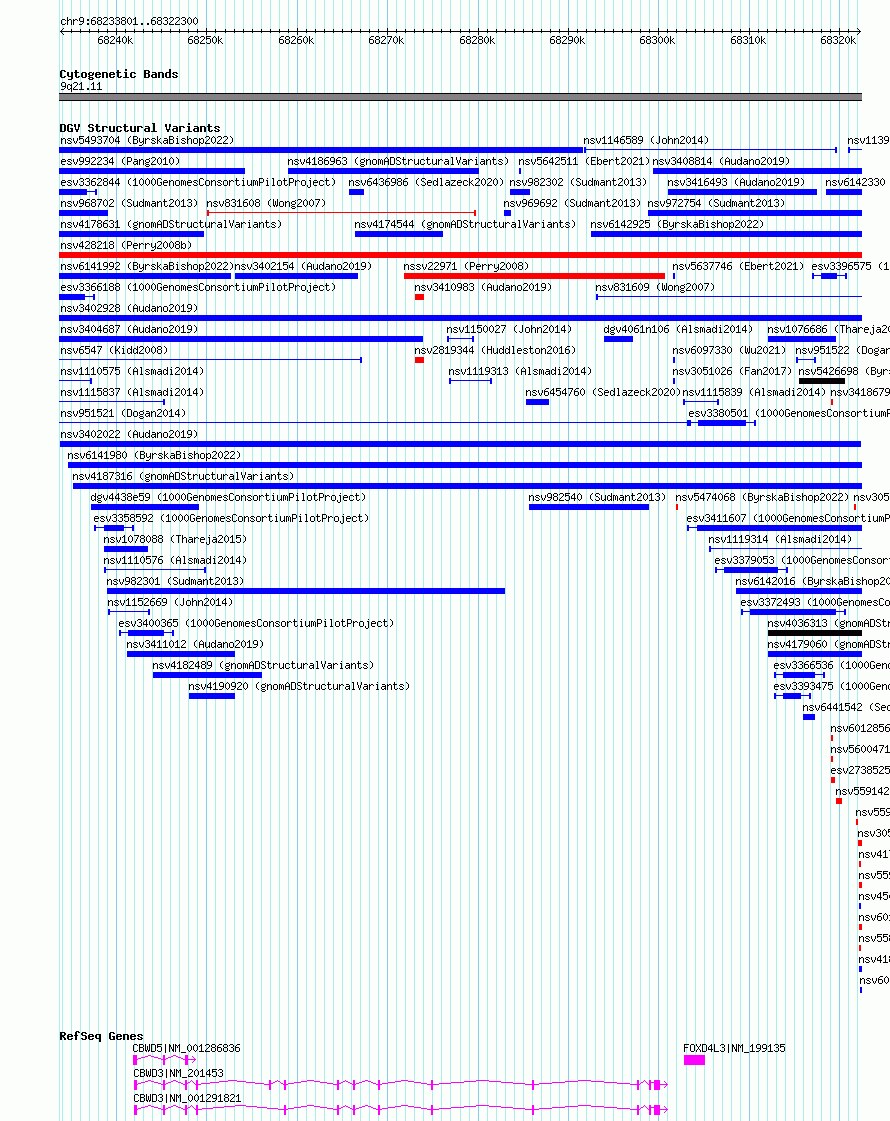
Task: Select nsv982301 (Sudmant2013) label
Action: click(x=174, y=581)
